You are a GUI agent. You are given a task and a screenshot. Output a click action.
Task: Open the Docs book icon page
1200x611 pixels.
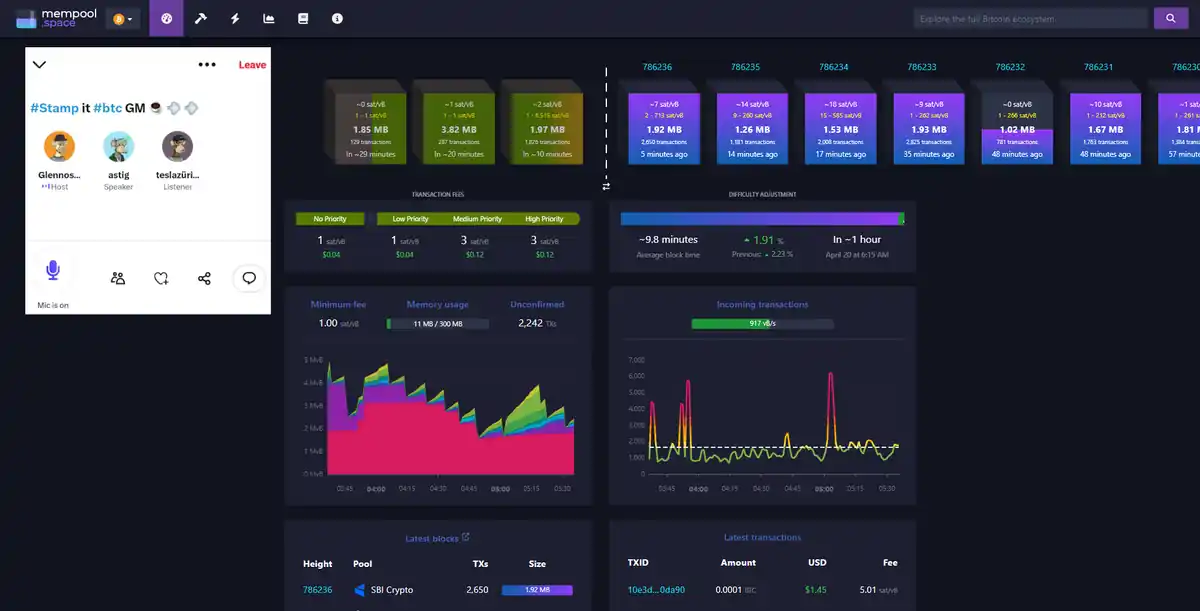click(303, 18)
